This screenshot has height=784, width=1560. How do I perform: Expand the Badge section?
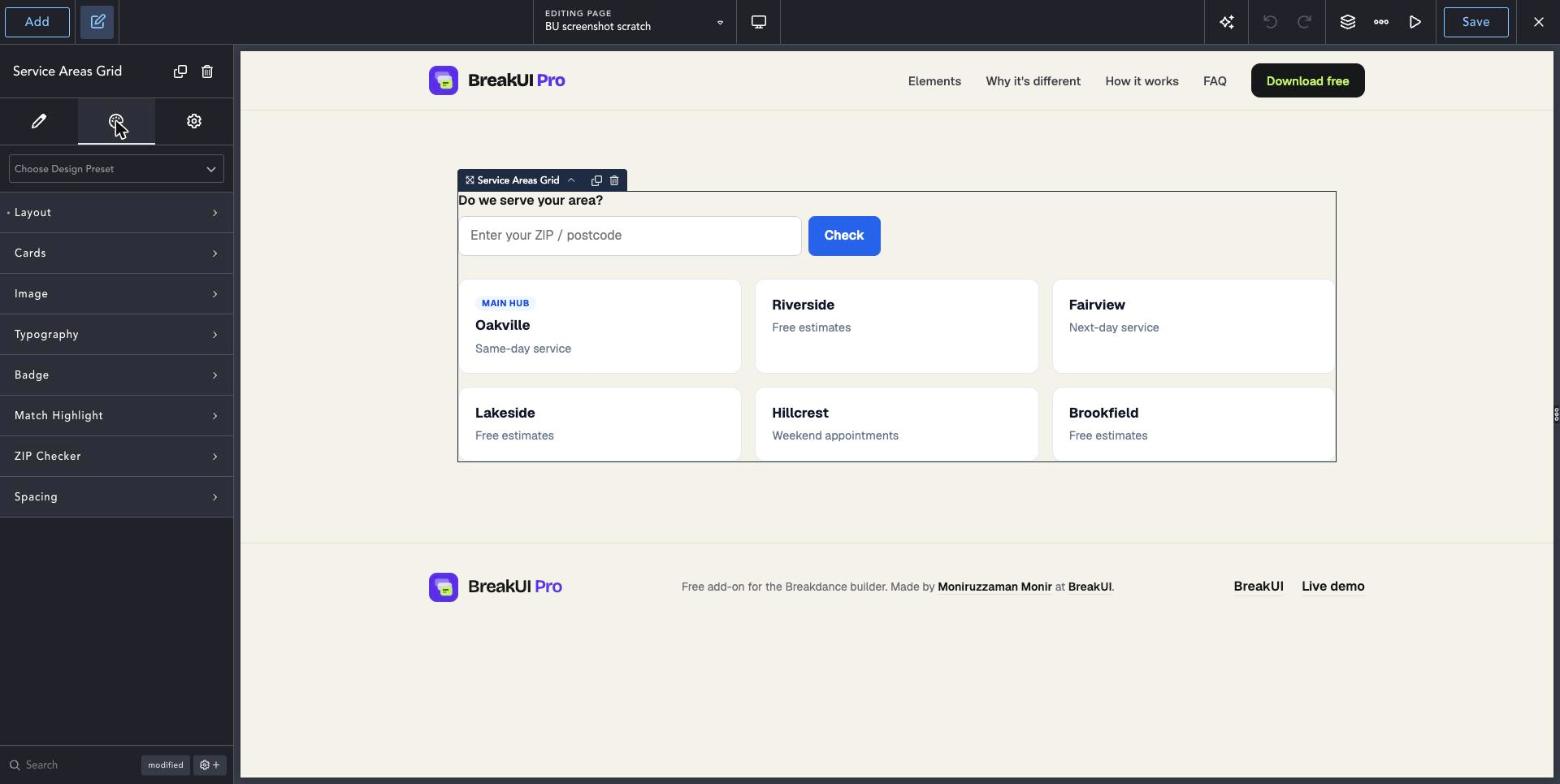(116, 375)
